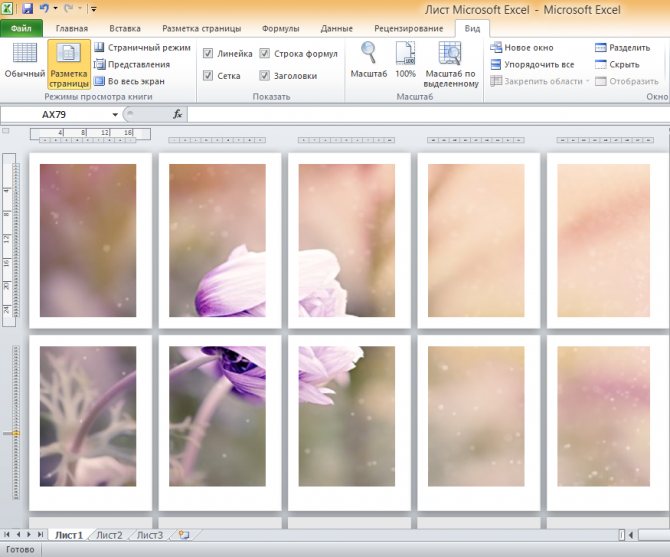The image size is (670, 557).
Task: Click the insert function fx icon
Action: pos(178,115)
